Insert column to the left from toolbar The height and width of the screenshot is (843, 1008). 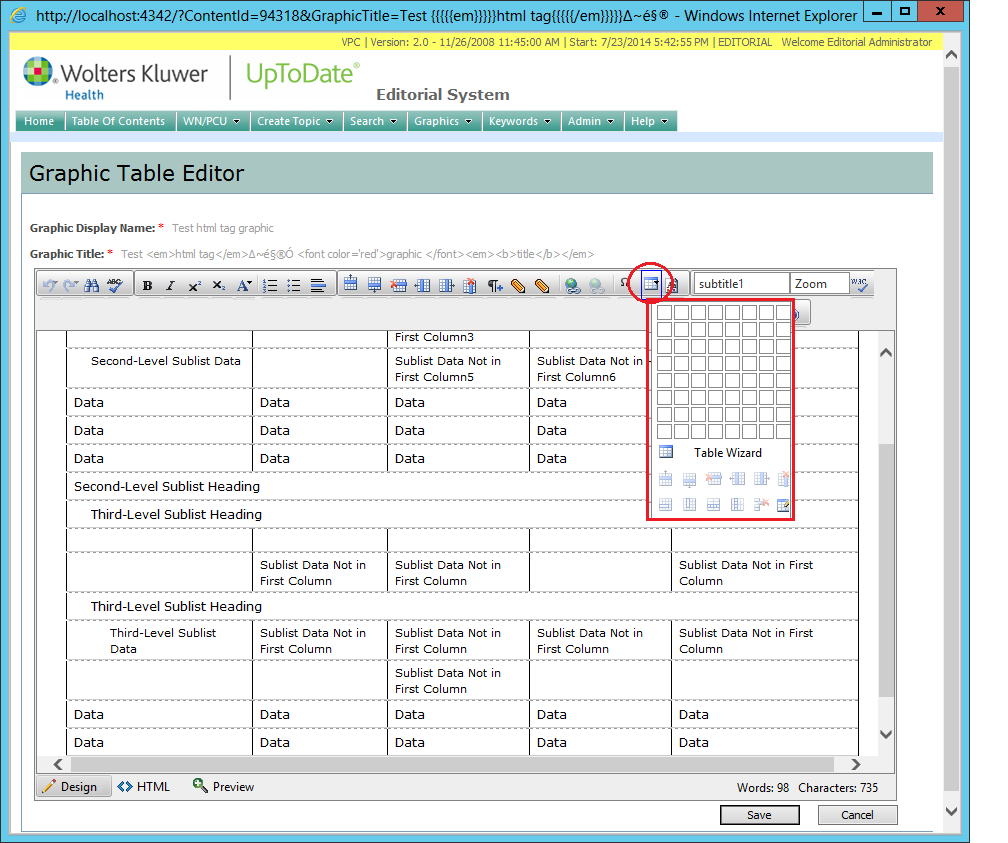coord(422,285)
